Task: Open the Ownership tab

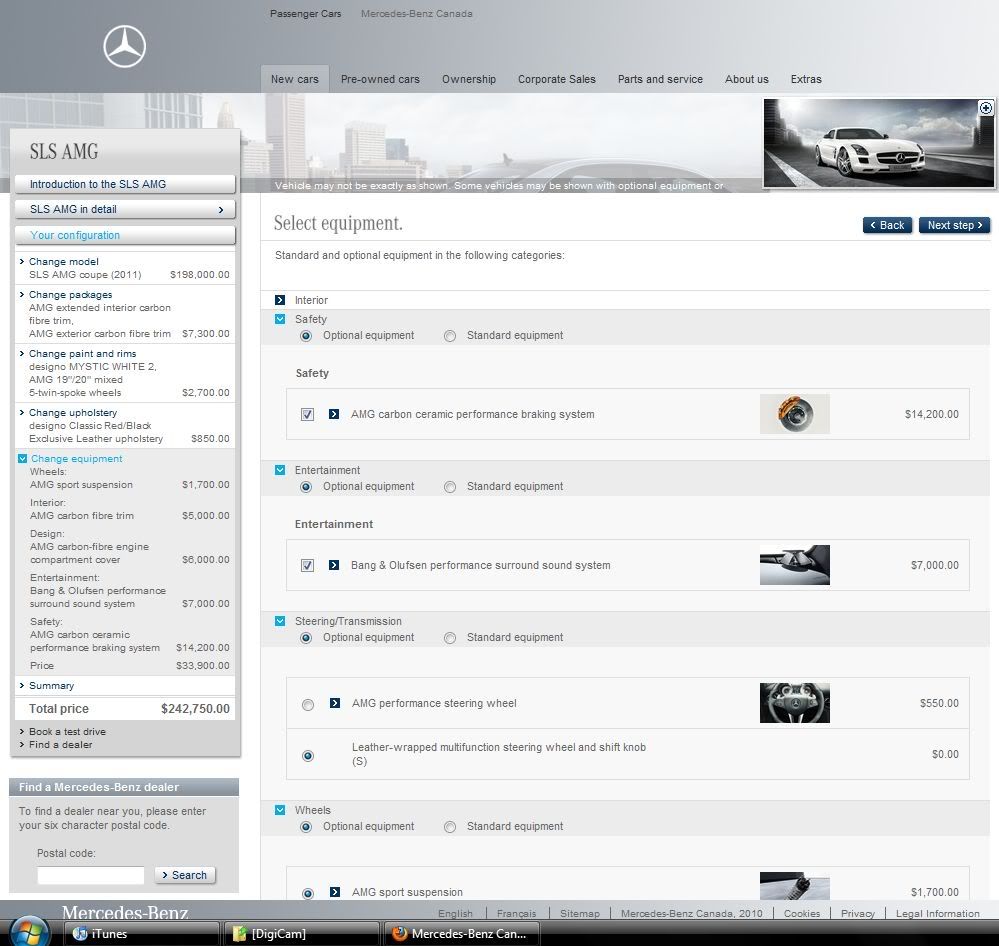Action: click(469, 79)
